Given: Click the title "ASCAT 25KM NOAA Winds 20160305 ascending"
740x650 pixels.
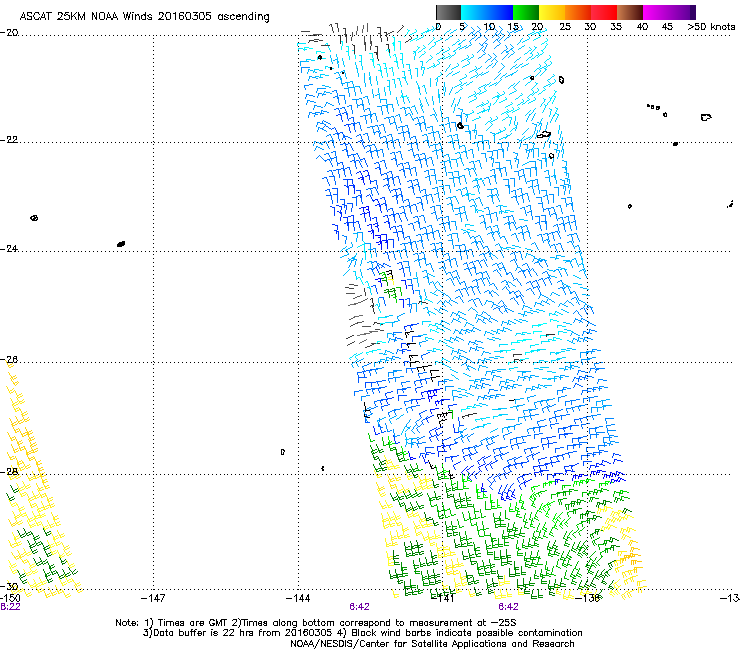Looking at the screenshot, I should 144,17.
